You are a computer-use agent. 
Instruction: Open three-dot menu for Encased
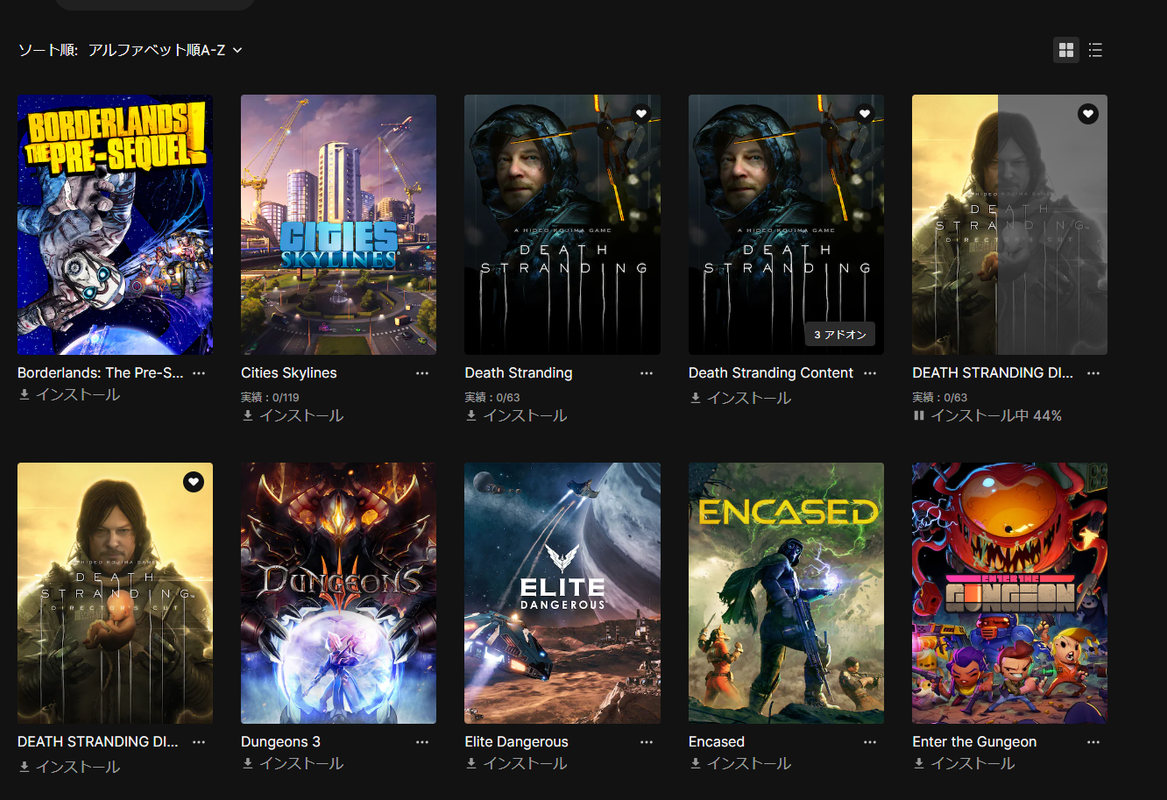pyautogui.click(x=870, y=742)
